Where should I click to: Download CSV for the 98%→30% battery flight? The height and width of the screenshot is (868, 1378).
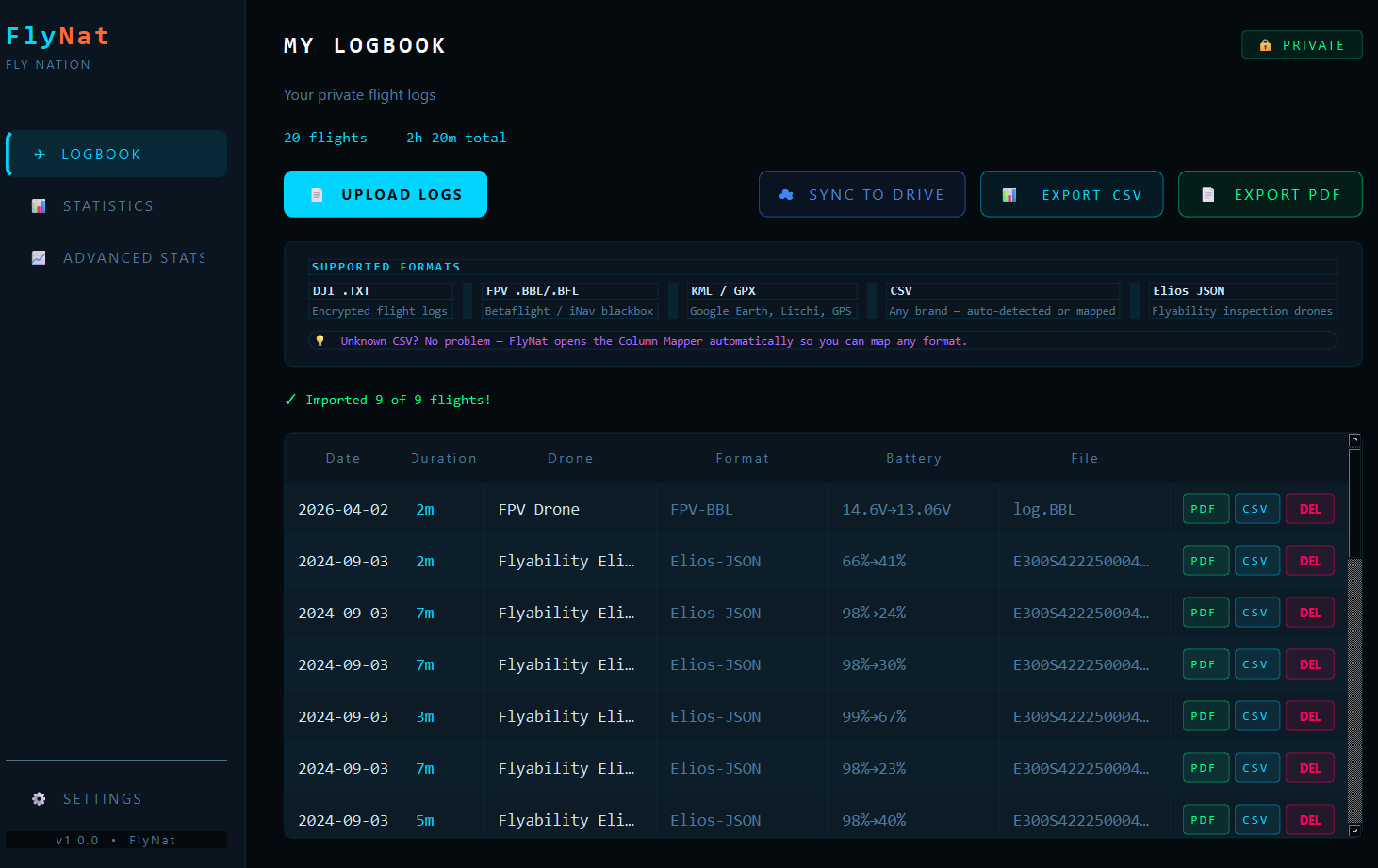(x=1257, y=664)
